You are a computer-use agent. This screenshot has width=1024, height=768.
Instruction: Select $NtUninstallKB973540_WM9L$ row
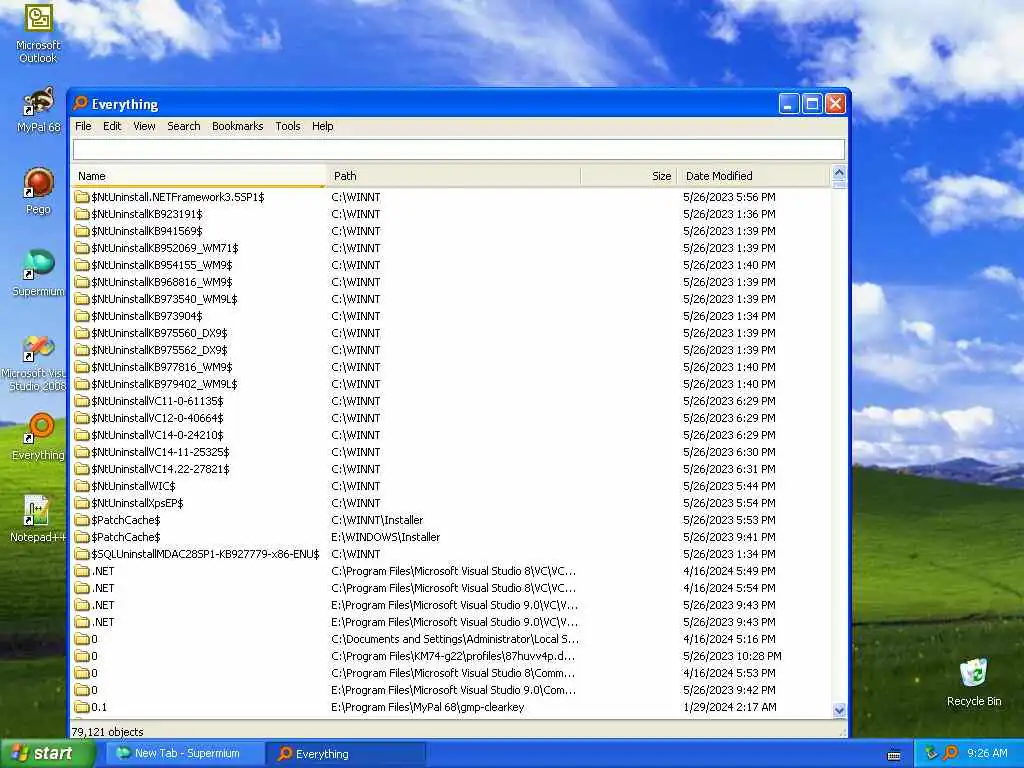coord(451,299)
